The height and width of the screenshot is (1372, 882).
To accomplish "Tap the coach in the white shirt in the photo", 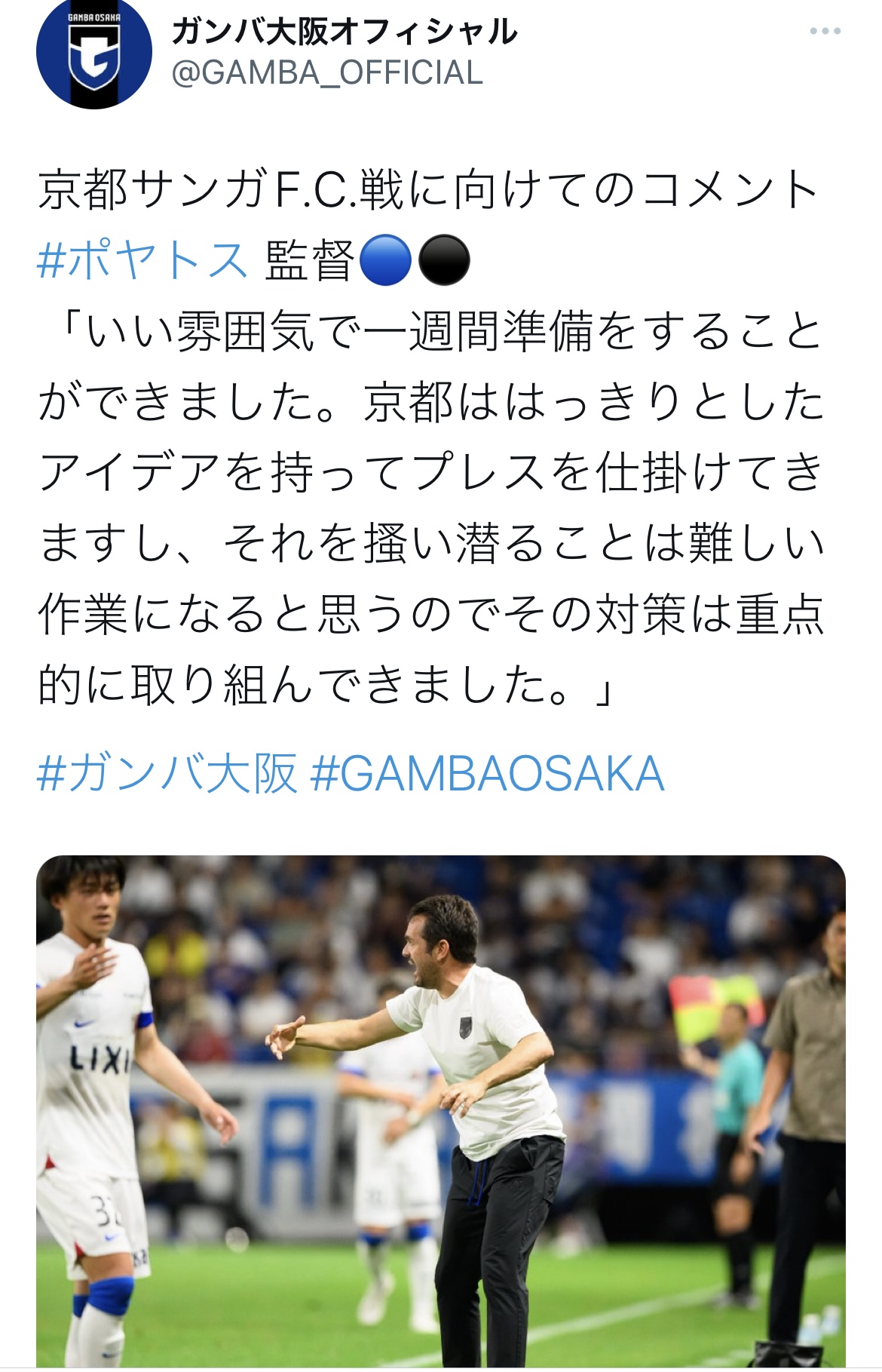I will (467, 1116).
